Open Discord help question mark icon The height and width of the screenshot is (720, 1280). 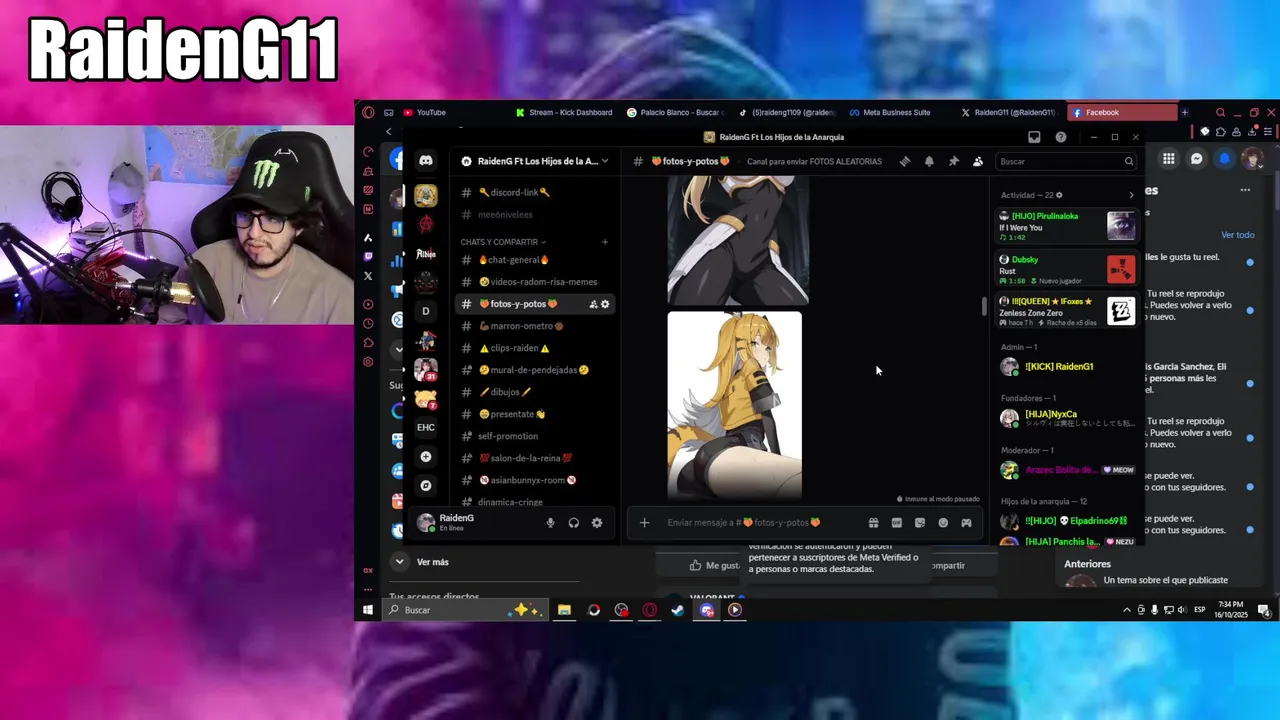pyautogui.click(x=1061, y=137)
